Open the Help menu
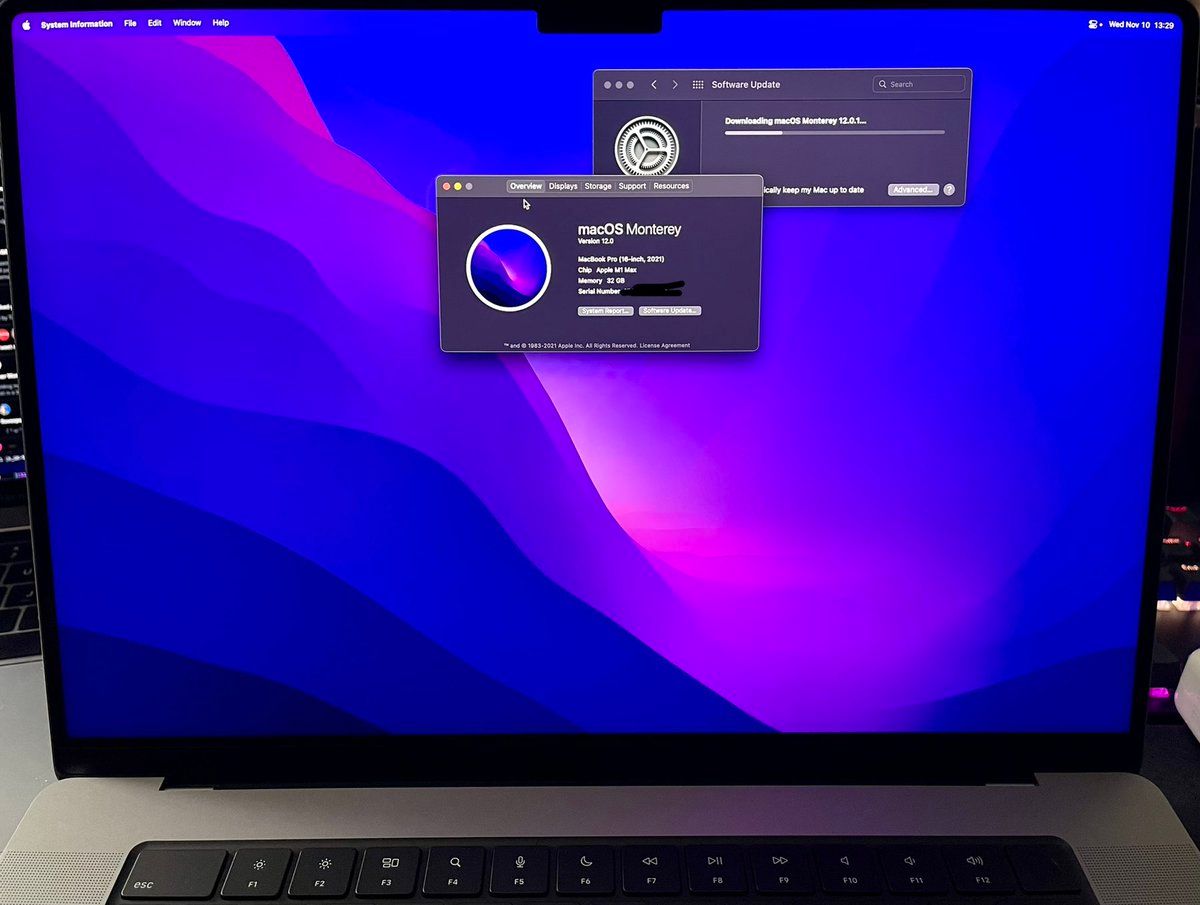Viewport: 1200px width, 905px height. pyautogui.click(x=221, y=23)
